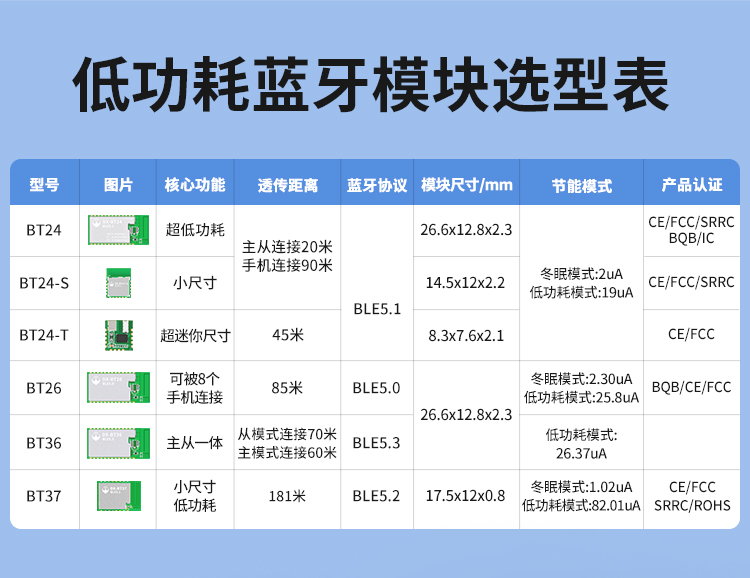Viewport: 750px width, 578px height.
Task: Click the BT24-S module product image
Action: (118, 283)
